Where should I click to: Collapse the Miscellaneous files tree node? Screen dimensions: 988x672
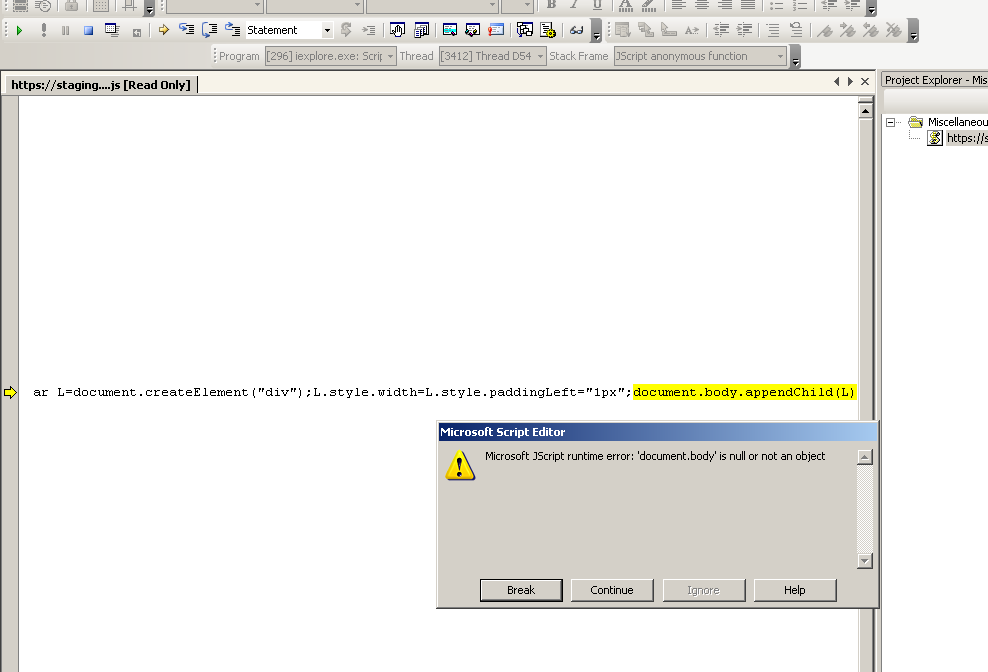(x=891, y=122)
